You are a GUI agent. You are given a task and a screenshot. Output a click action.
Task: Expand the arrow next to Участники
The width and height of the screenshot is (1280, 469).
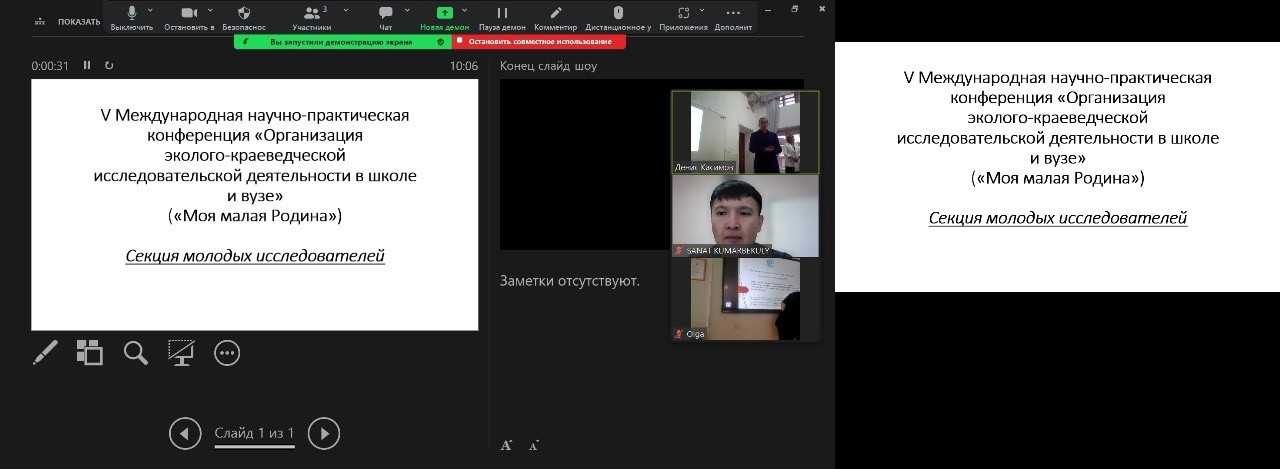(346, 10)
